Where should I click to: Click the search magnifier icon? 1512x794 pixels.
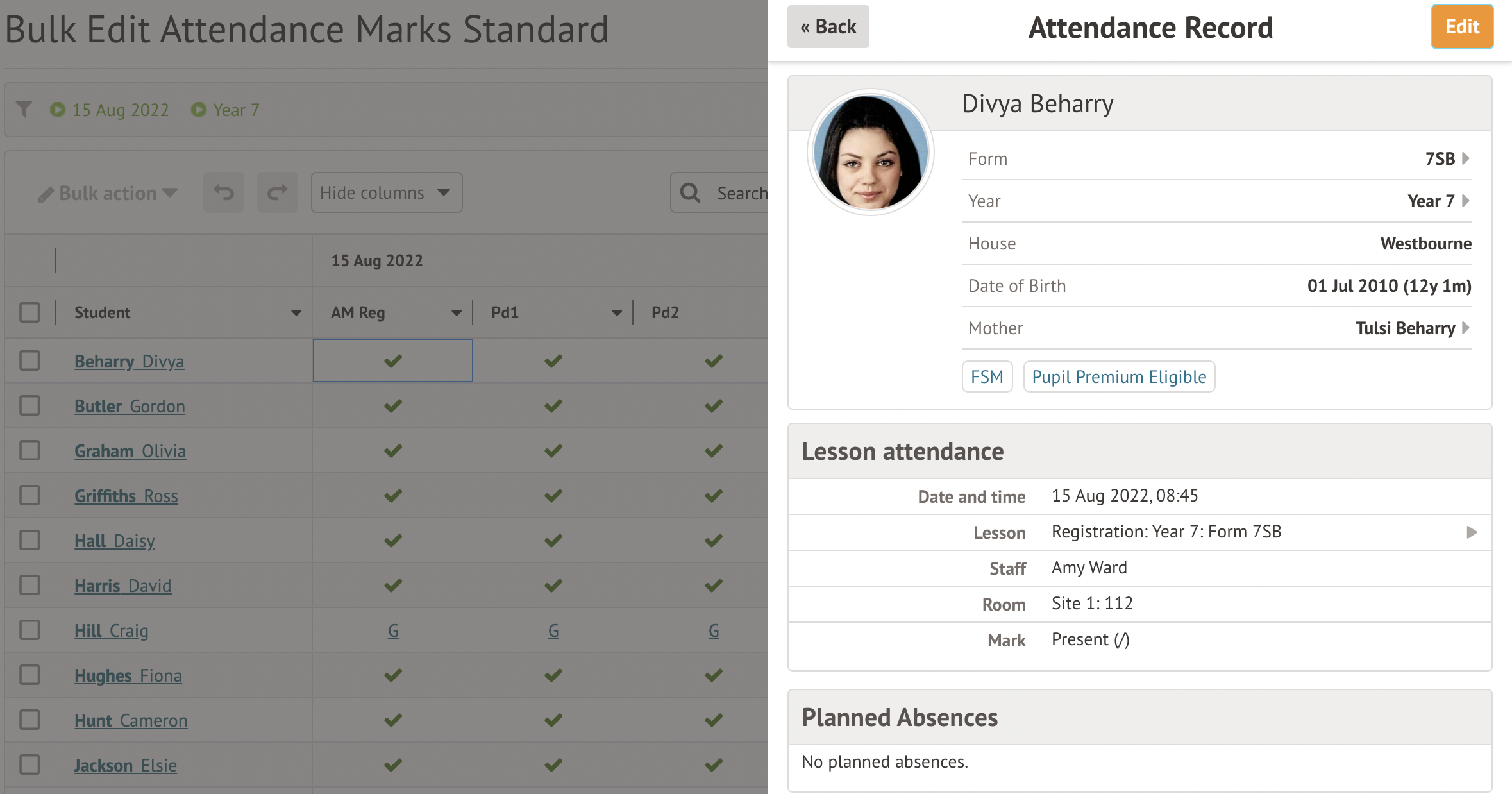pos(690,192)
